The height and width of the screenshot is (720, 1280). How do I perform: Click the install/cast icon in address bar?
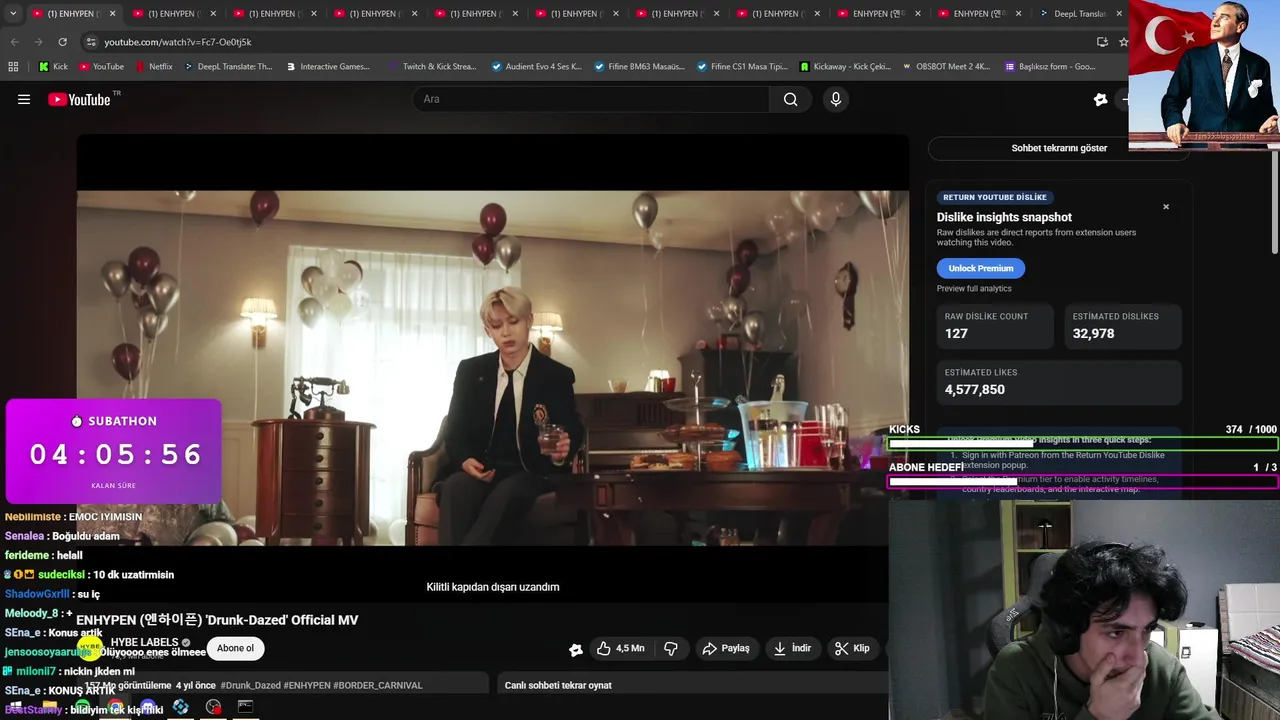(x=1102, y=42)
